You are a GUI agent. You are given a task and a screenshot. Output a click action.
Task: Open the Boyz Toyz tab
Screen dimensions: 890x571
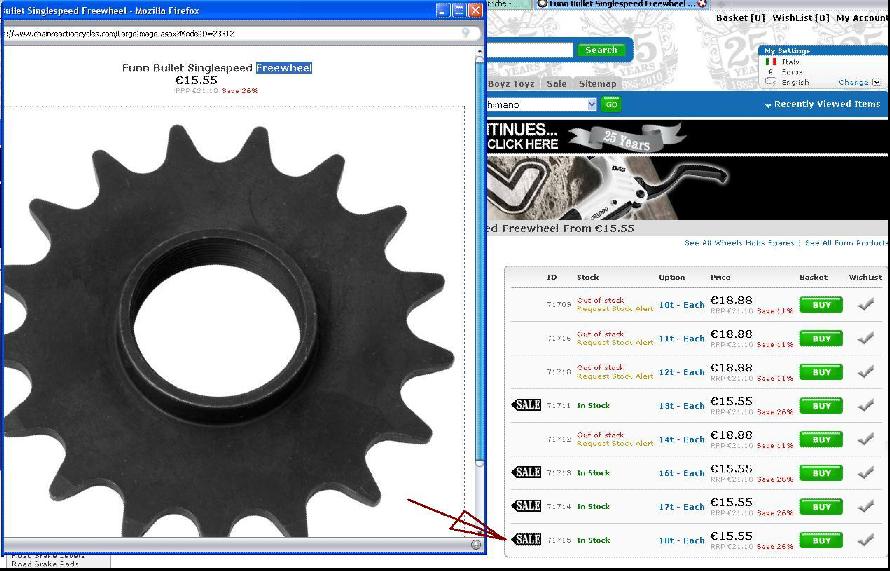(511, 83)
